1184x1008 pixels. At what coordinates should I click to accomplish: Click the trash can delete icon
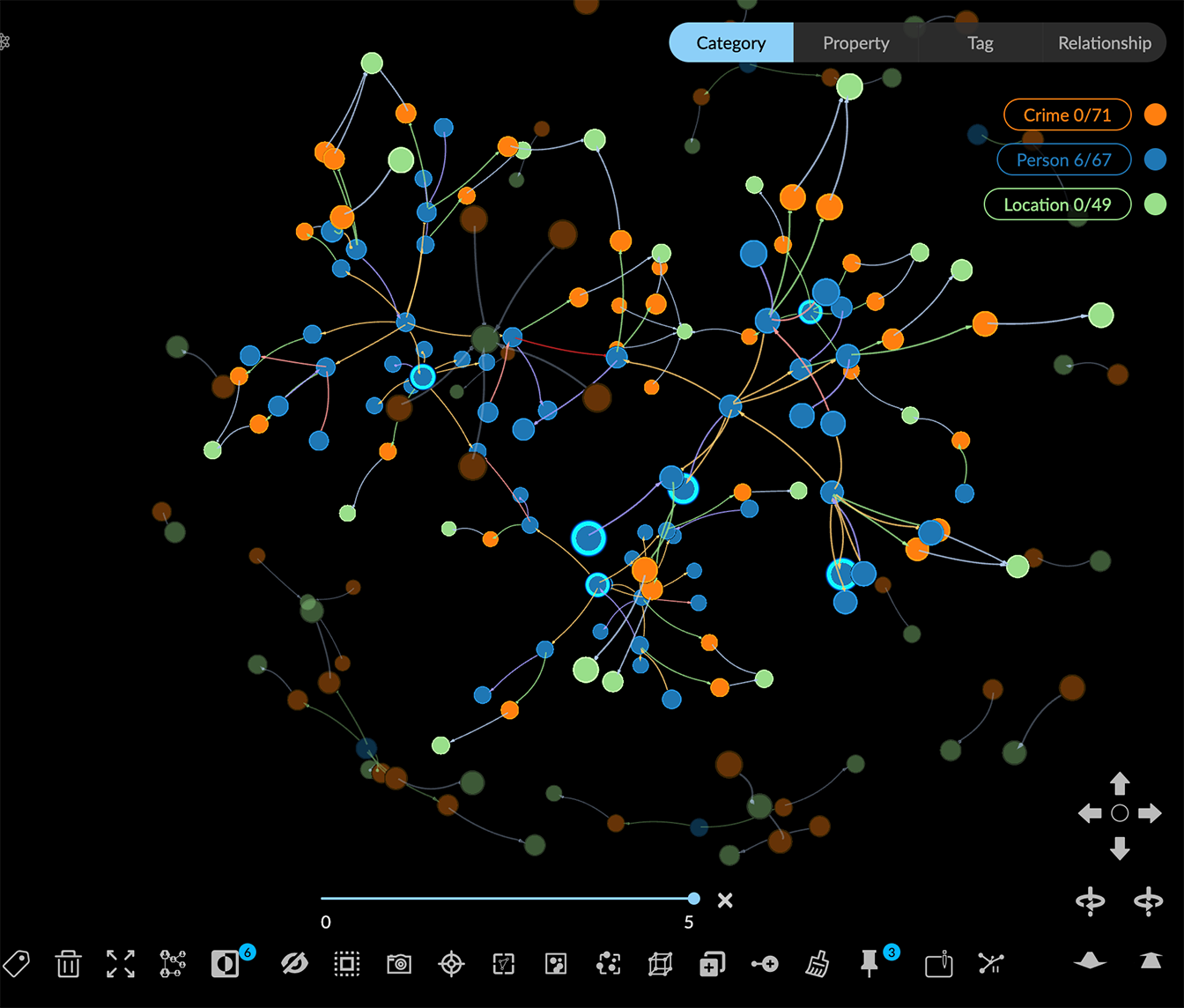(68, 964)
